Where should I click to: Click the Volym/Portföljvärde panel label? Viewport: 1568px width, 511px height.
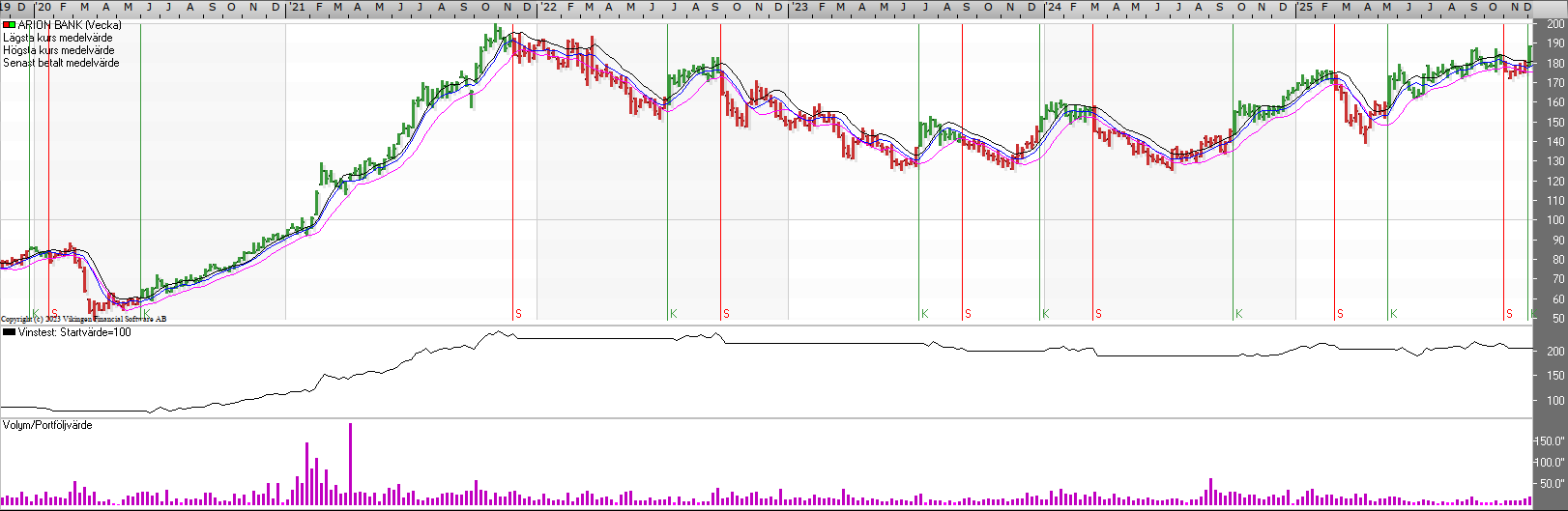point(47,425)
